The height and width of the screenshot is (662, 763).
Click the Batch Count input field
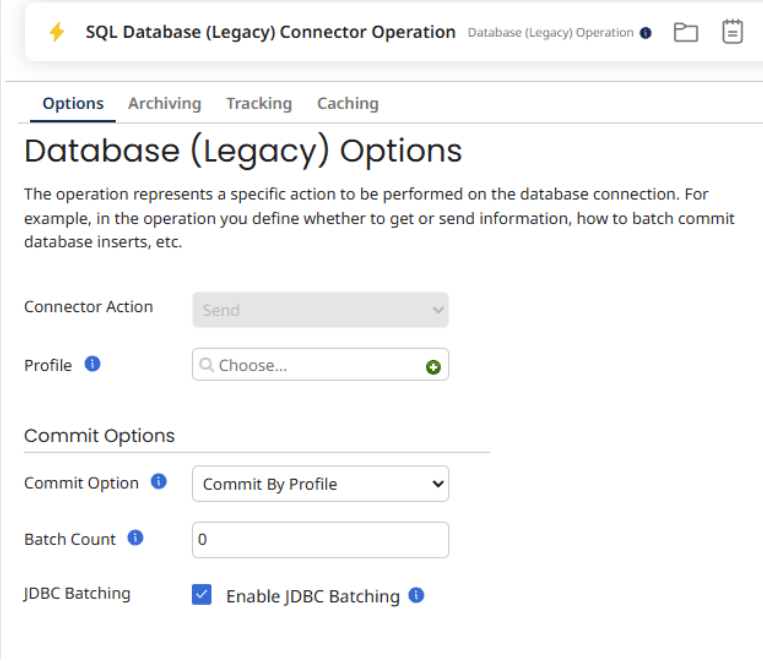click(320, 540)
